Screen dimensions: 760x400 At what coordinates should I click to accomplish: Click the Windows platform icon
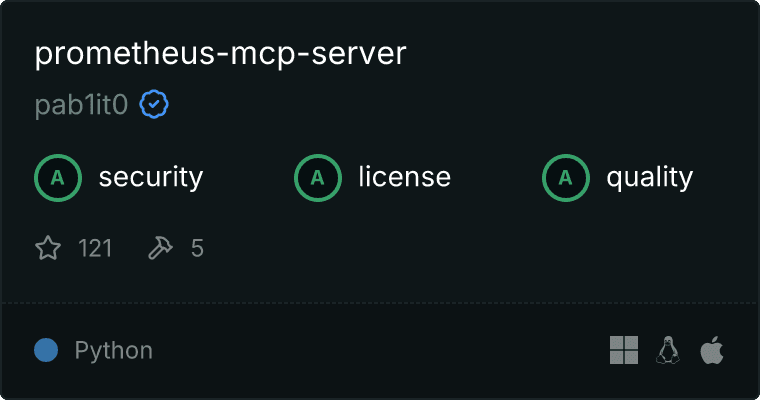(624, 350)
